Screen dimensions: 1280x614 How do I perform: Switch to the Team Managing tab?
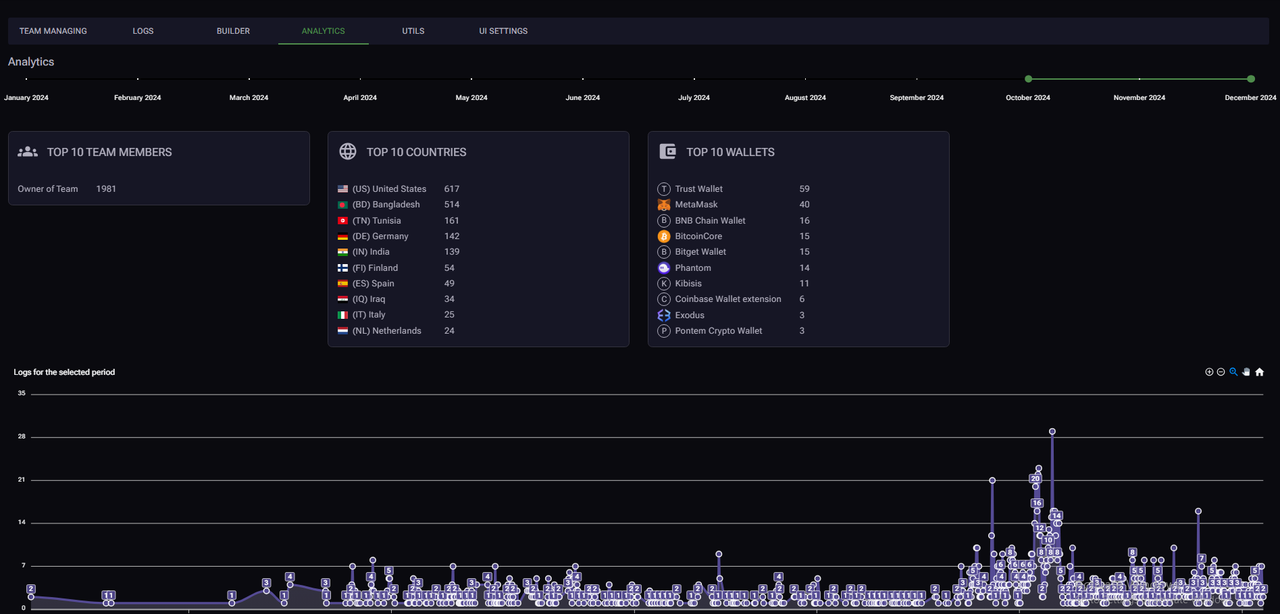pos(53,31)
